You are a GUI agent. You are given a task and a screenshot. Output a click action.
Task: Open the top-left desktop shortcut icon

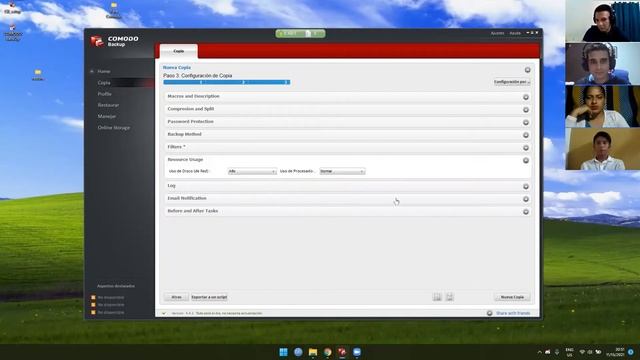pos(12,8)
